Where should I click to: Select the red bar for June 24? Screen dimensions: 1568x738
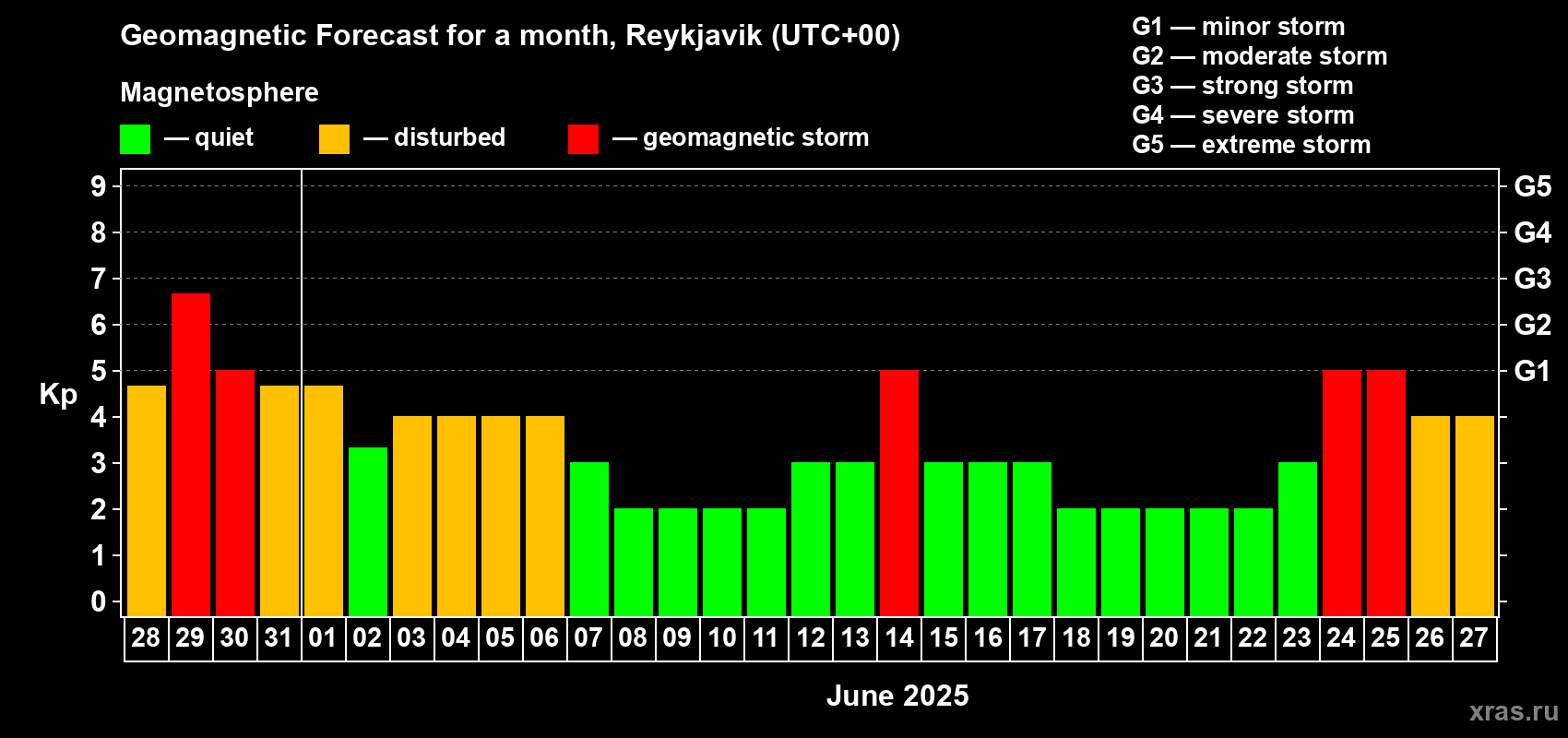1342,494
